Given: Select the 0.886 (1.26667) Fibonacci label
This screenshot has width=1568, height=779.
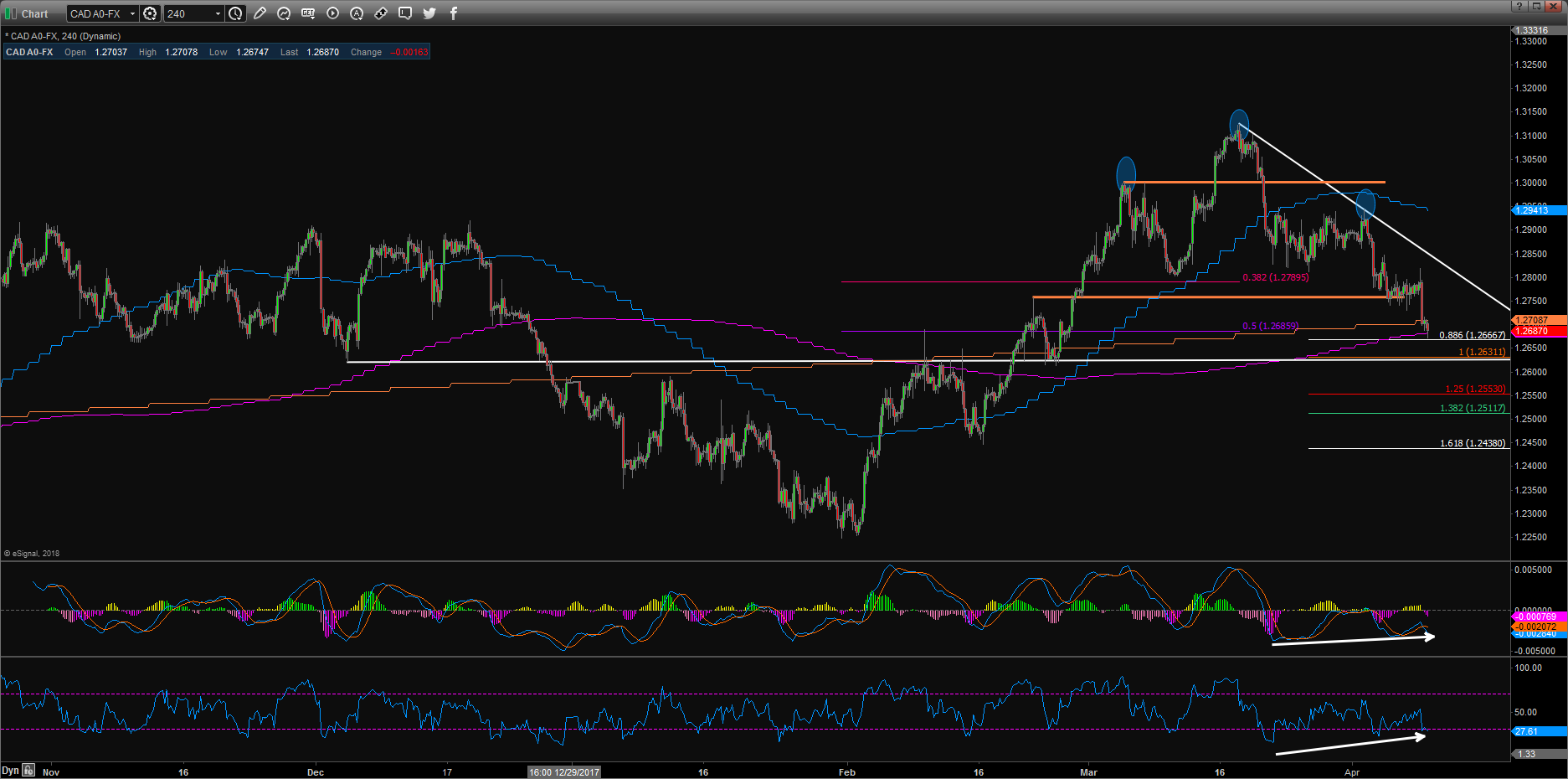Looking at the screenshot, I should pyautogui.click(x=1473, y=335).
